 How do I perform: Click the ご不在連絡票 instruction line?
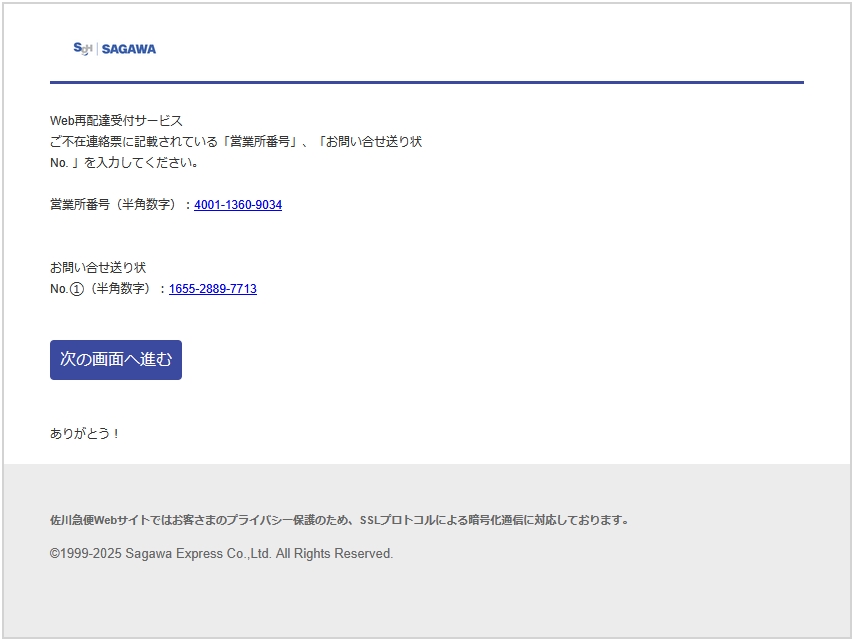tap(236, 142)
